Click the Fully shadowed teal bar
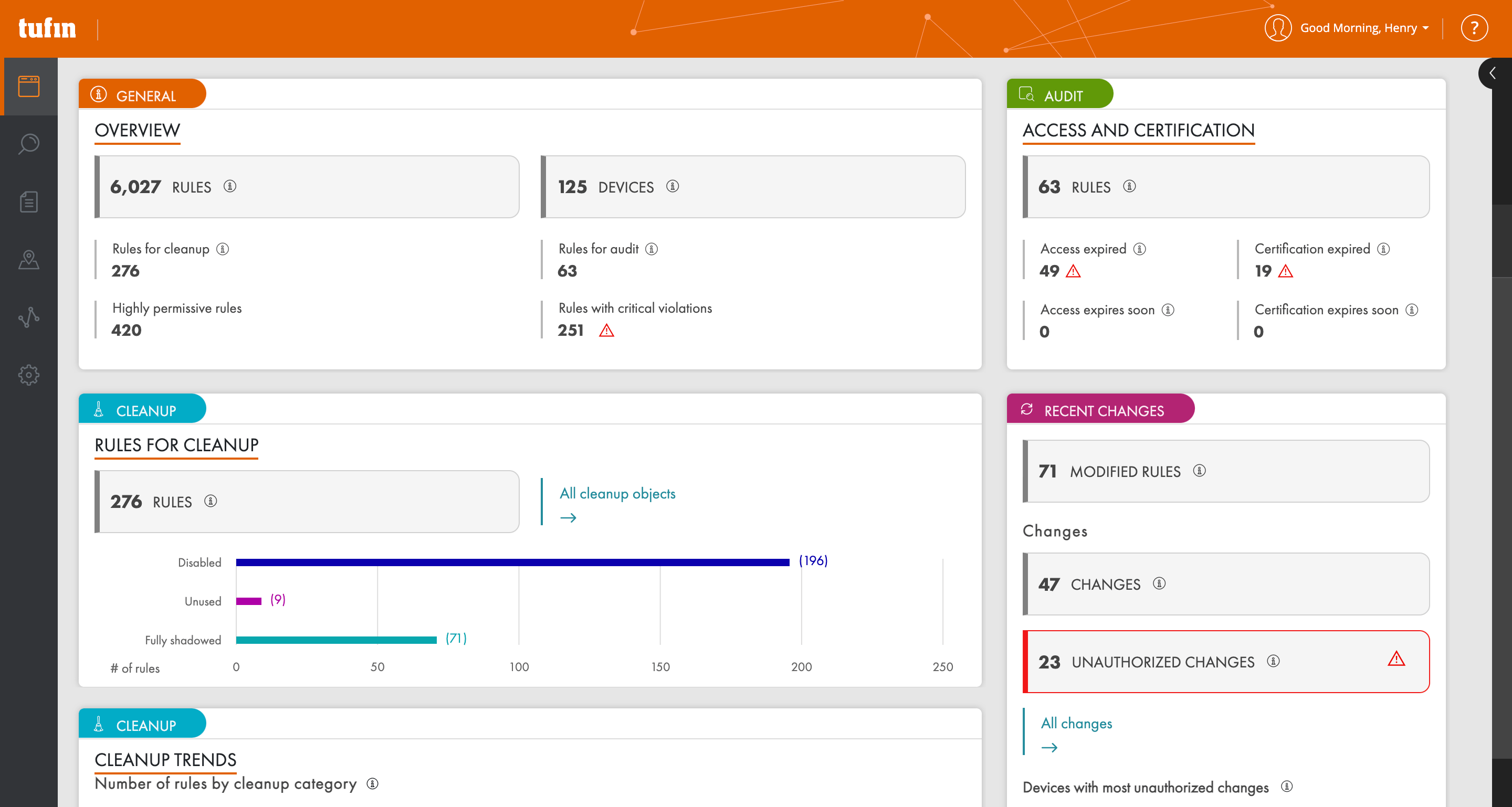This screenshot has height=807, width=1512. click(336, 640)
